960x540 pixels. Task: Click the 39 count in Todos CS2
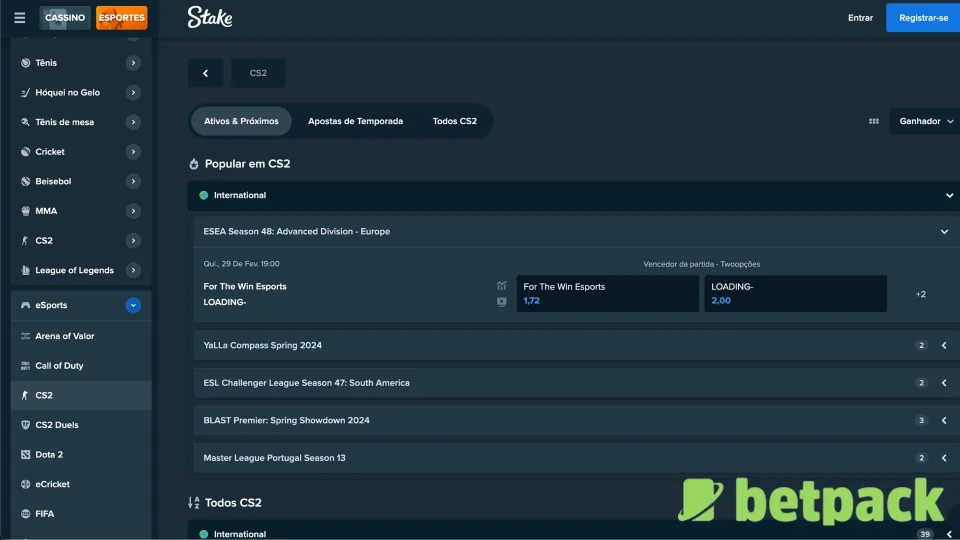click(924, 534)
